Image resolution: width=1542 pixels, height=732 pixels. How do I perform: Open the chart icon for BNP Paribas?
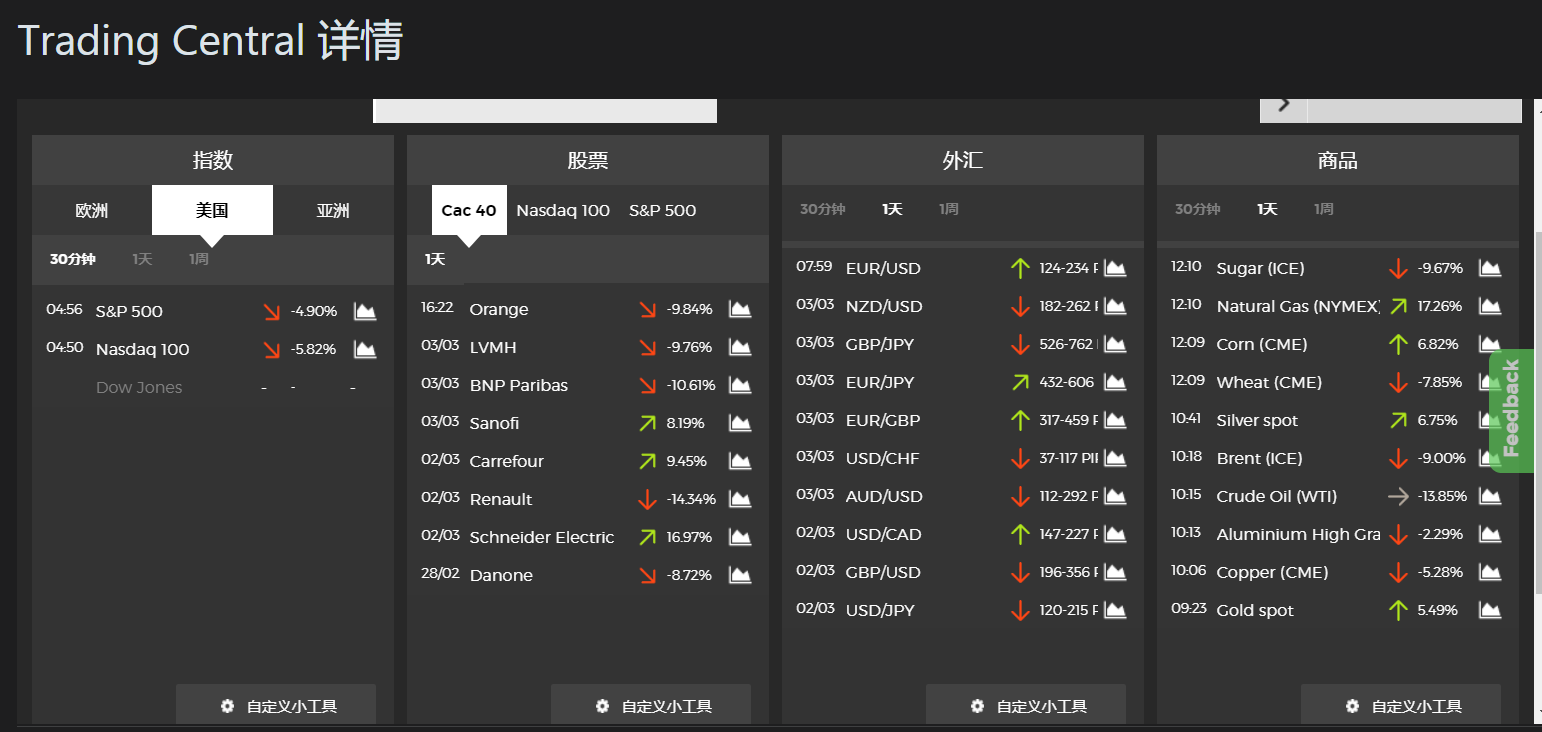(740, 385)
